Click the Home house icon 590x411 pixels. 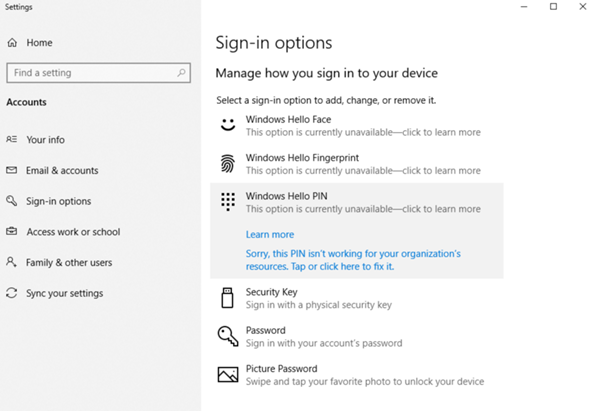click(12, 43)
